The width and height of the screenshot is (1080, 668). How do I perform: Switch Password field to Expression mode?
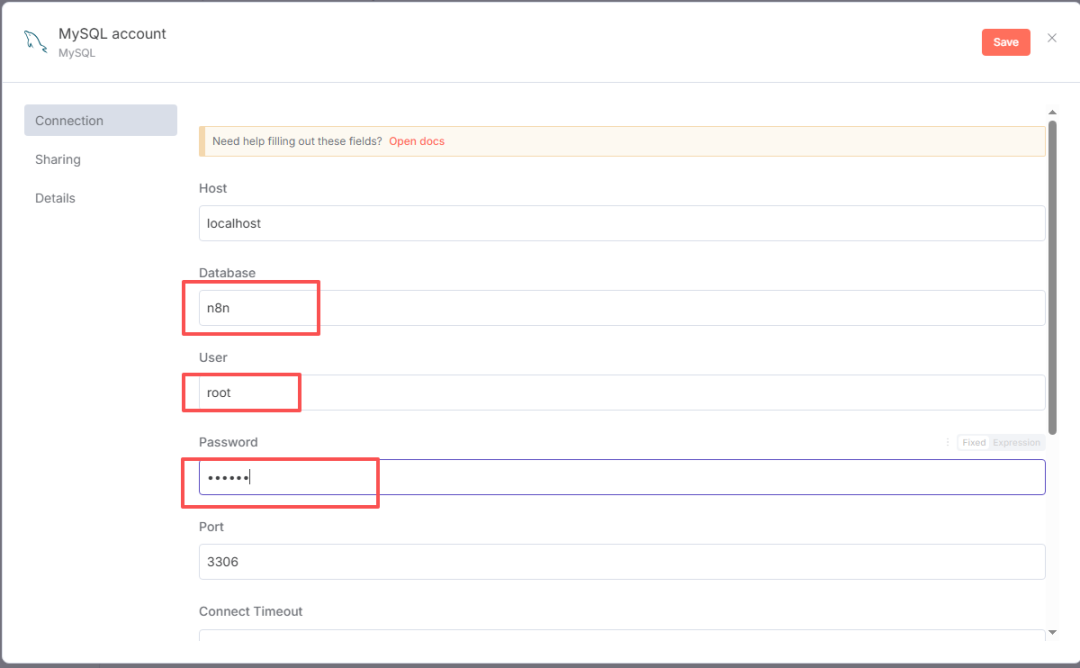(x=1017, y=442)
